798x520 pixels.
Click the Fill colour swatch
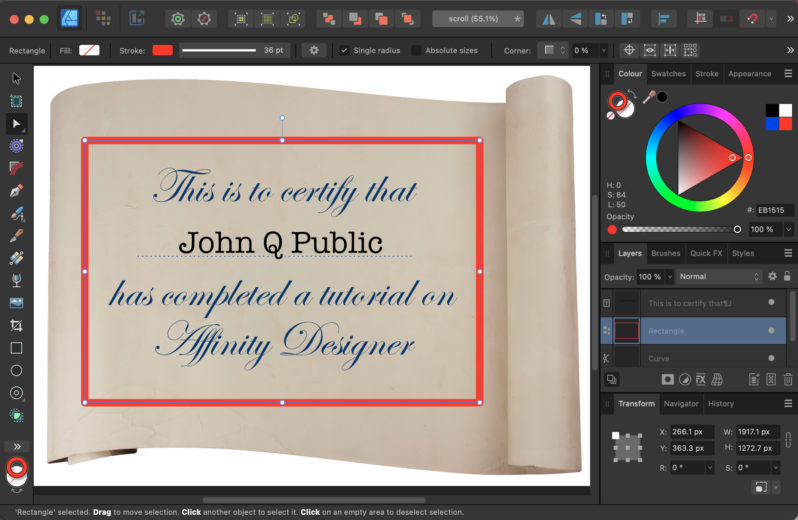pos(89,50)
